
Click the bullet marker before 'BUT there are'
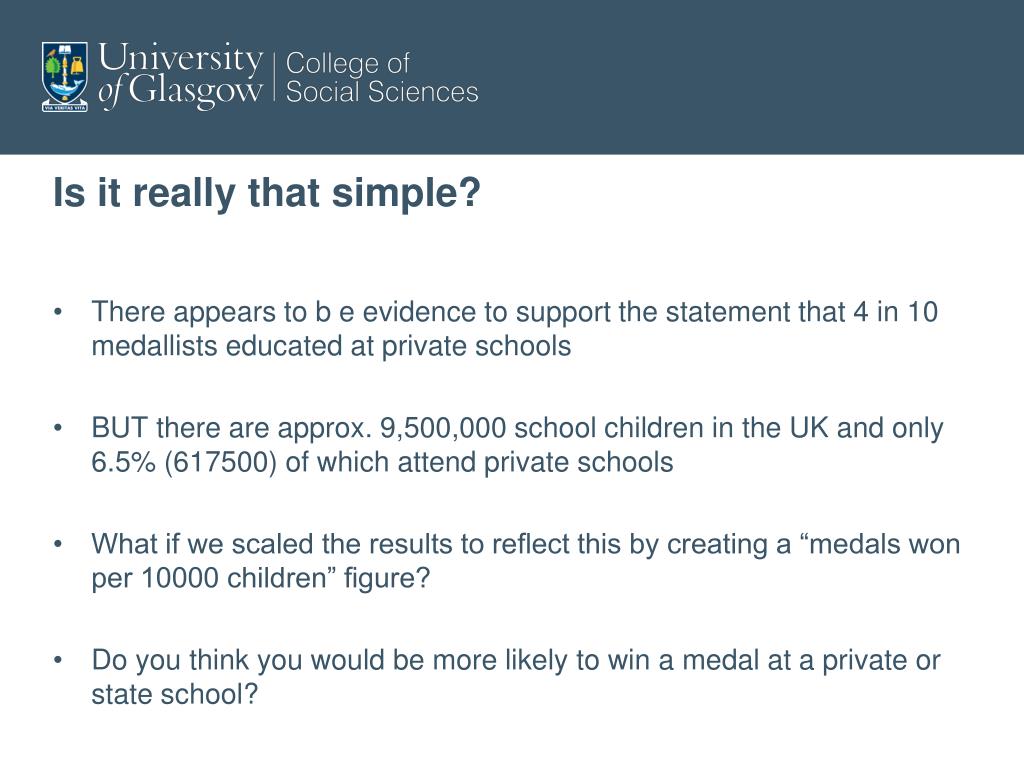(x=58, y=428)
